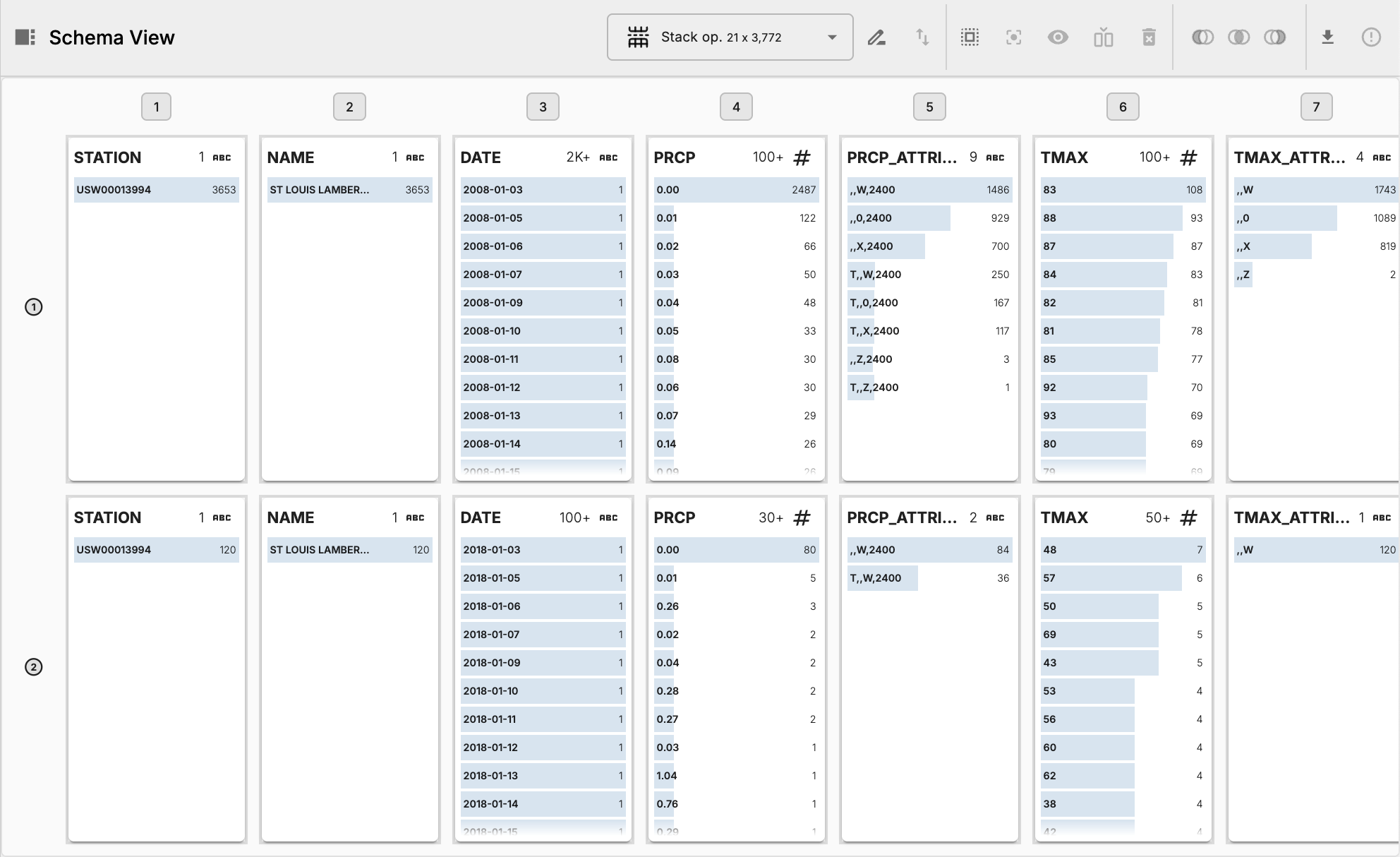Click the Schema View title
Image resolution: width=1400 pixels, height=857 pixels.
click(111, 37)
